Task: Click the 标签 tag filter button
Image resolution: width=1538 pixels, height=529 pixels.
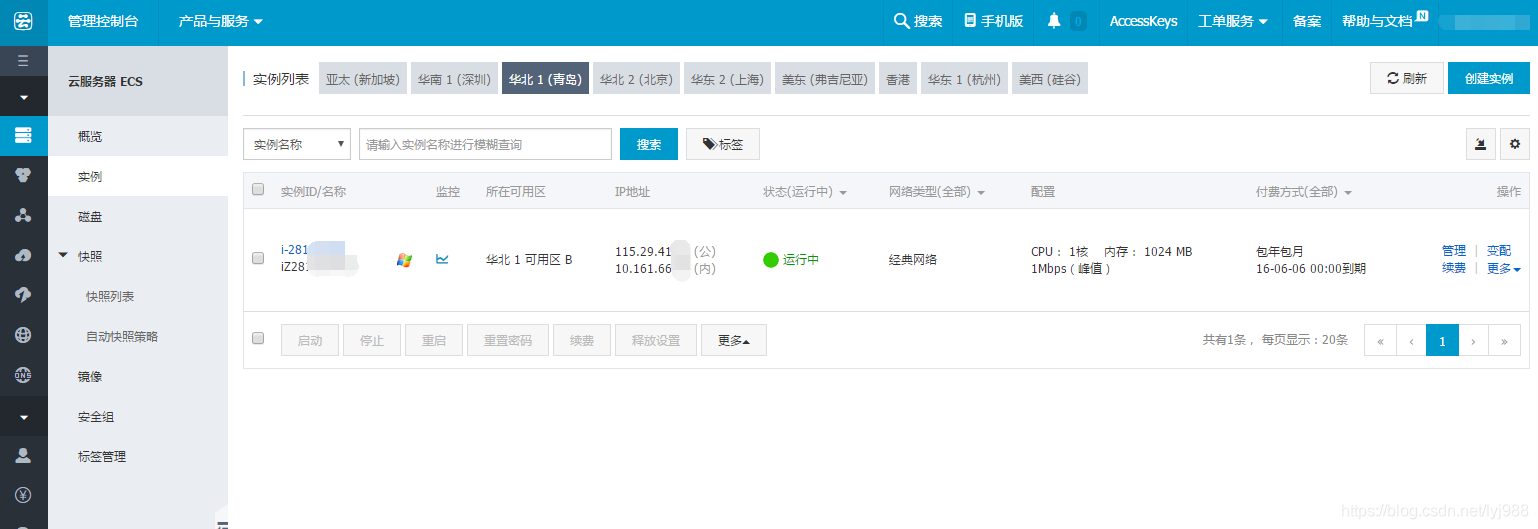Action: [x=723, y=144]
